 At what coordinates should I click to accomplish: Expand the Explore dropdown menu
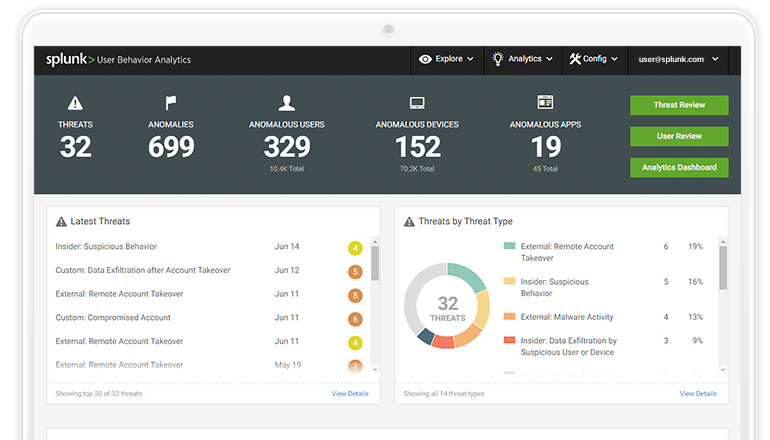(447, 59)
